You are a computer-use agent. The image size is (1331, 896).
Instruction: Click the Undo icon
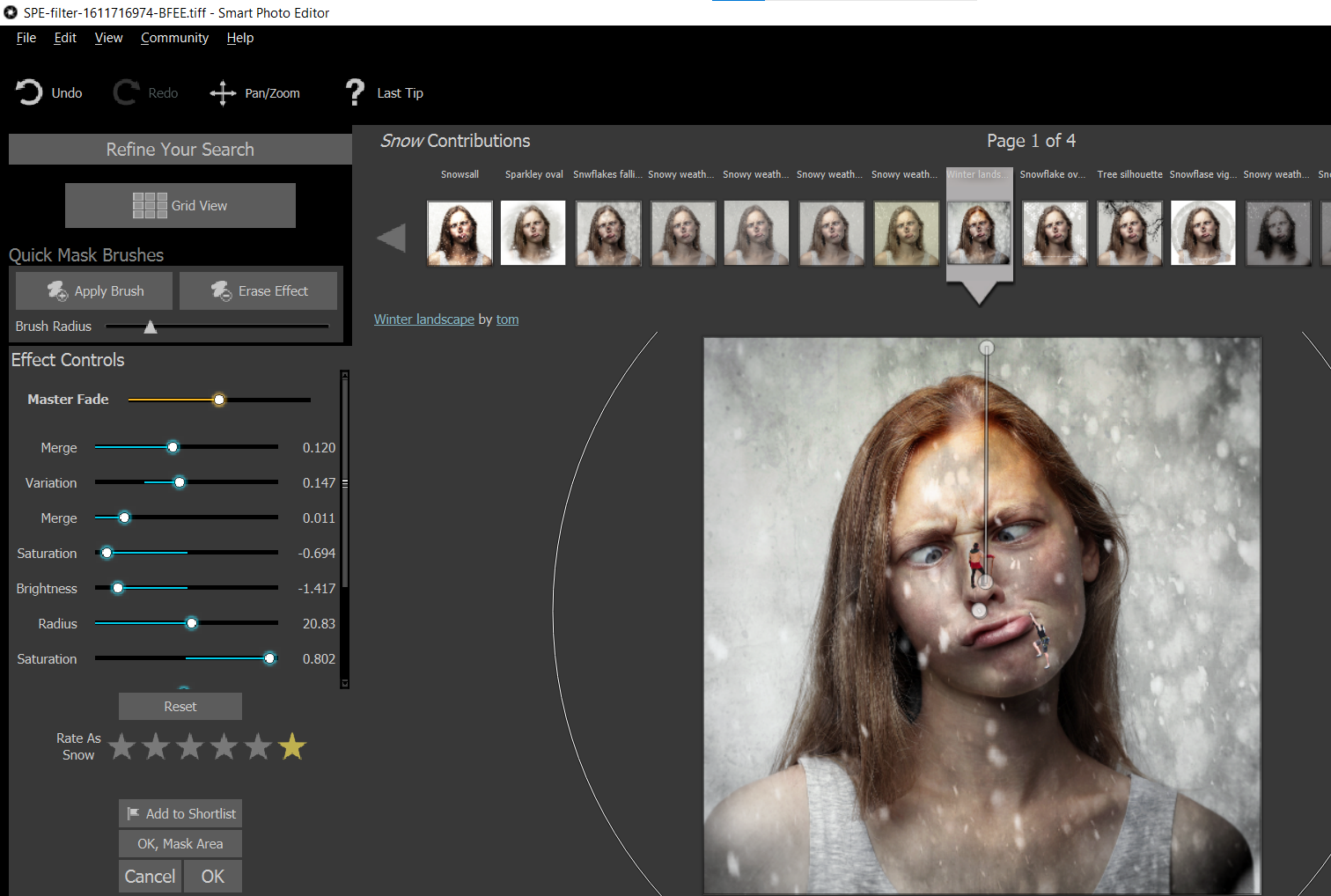(26, 92)
